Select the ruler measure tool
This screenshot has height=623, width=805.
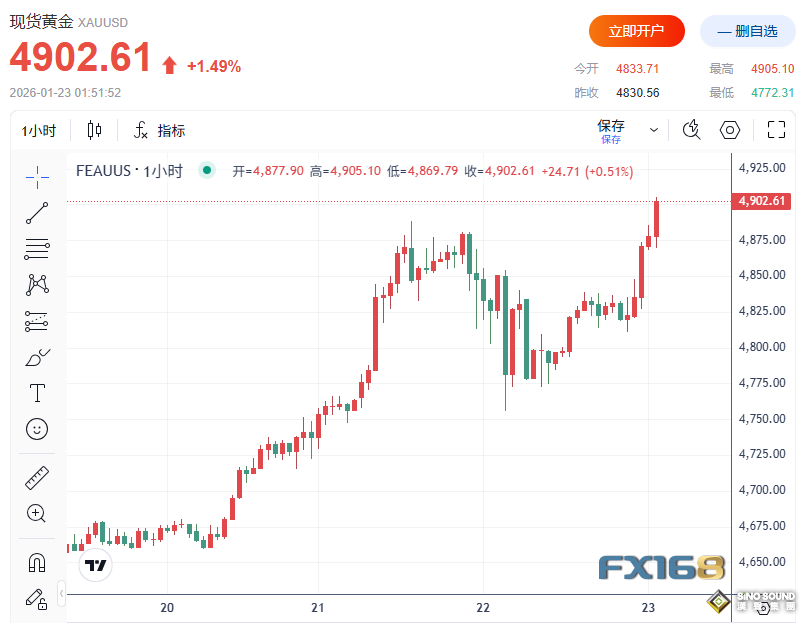[37, 478]
